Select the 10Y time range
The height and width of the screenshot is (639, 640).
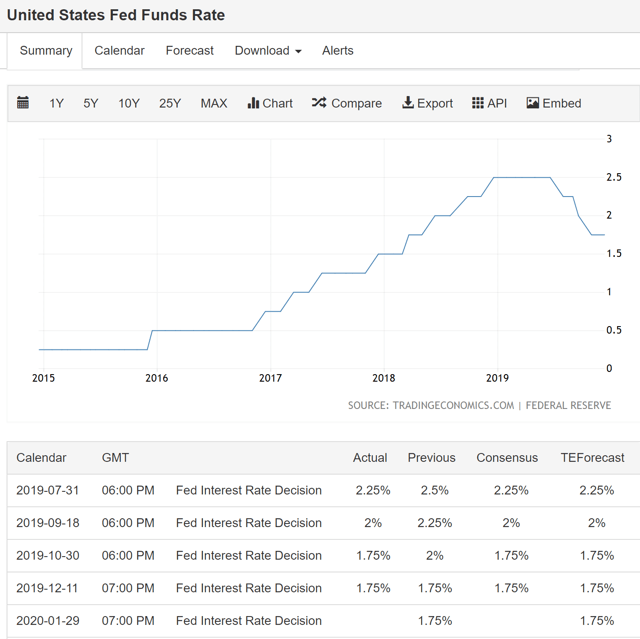tap(129, 103)
